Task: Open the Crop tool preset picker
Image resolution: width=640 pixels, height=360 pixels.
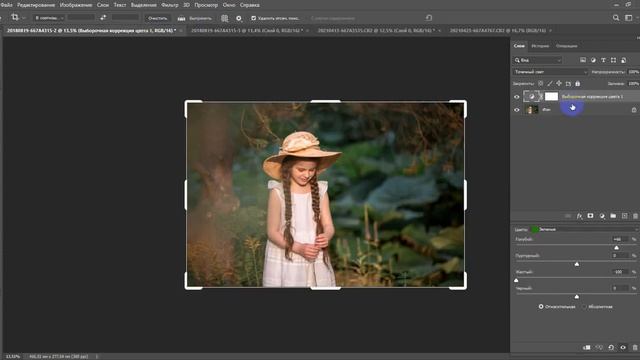Action: (x=17, y=18)
